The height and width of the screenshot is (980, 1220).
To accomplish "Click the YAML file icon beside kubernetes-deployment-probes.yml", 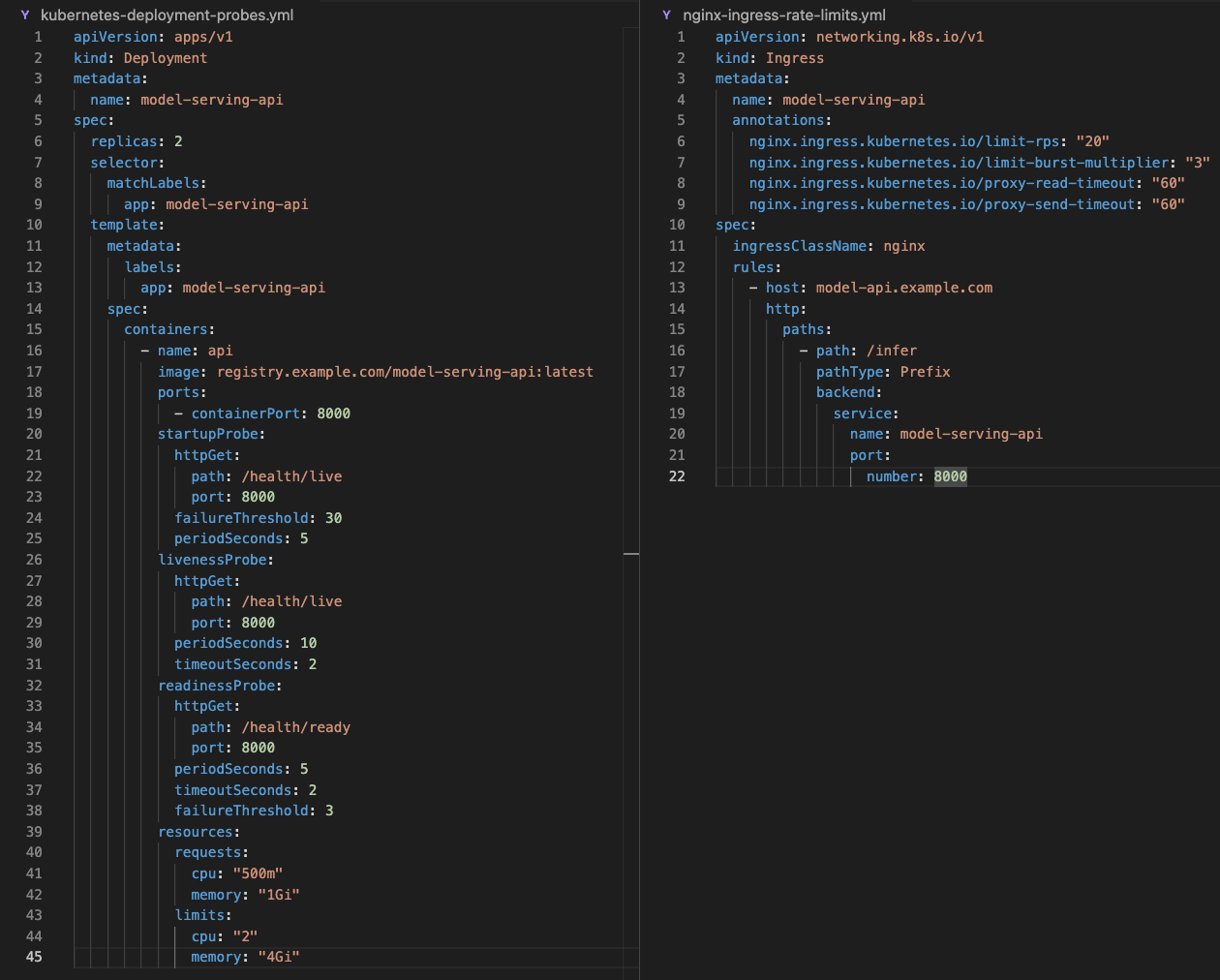I will pyautogui.click(x=25, y=15).
